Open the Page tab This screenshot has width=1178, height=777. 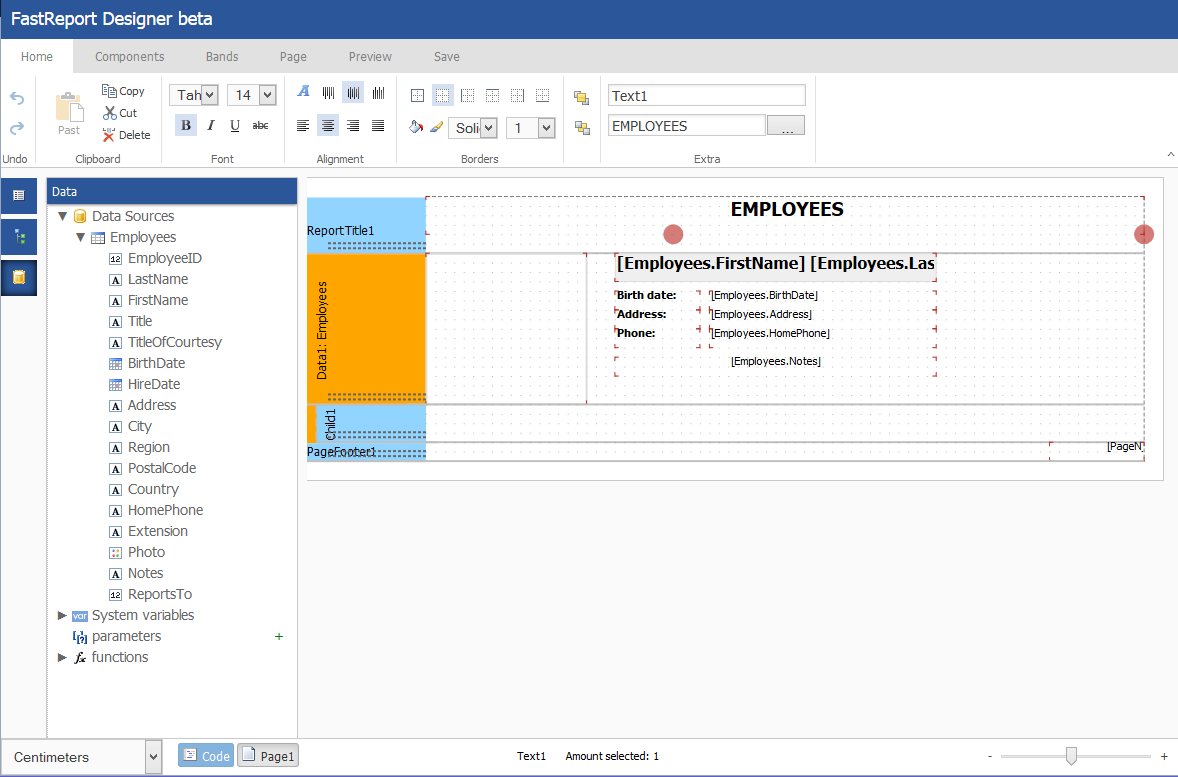tap(293, 56)
